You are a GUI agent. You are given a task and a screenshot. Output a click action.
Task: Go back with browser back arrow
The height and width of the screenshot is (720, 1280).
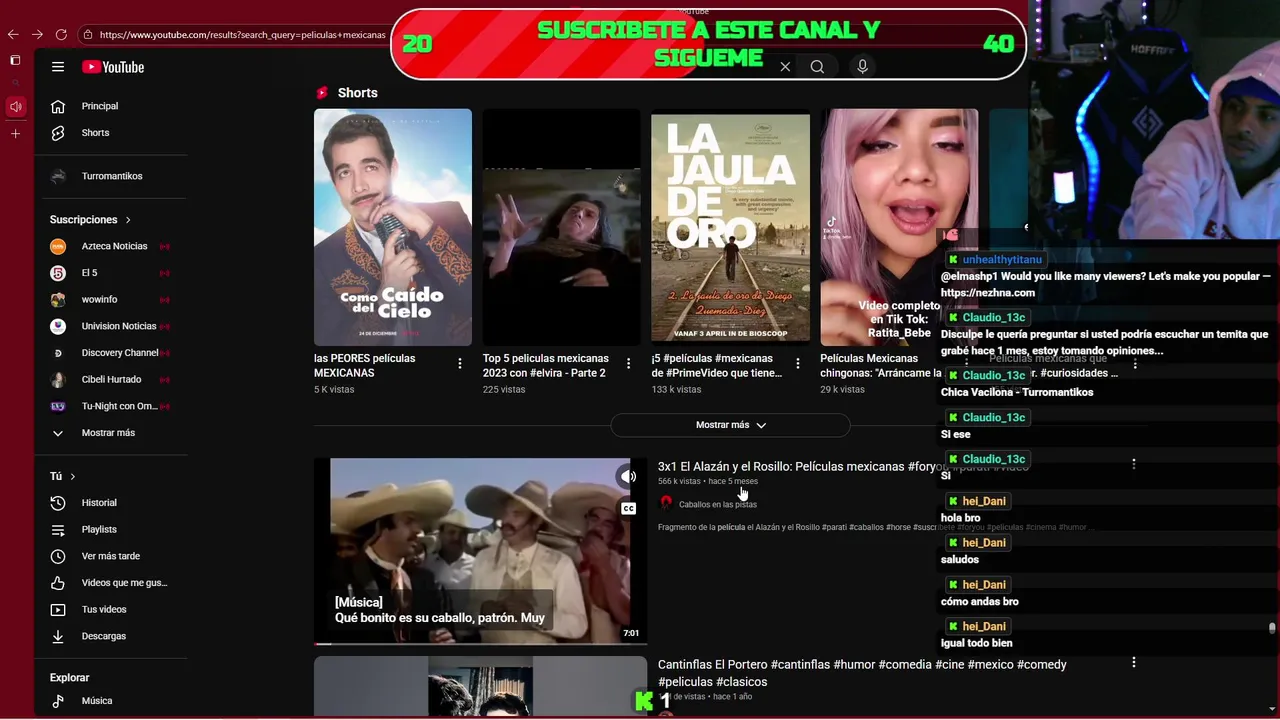pos(13,34)
